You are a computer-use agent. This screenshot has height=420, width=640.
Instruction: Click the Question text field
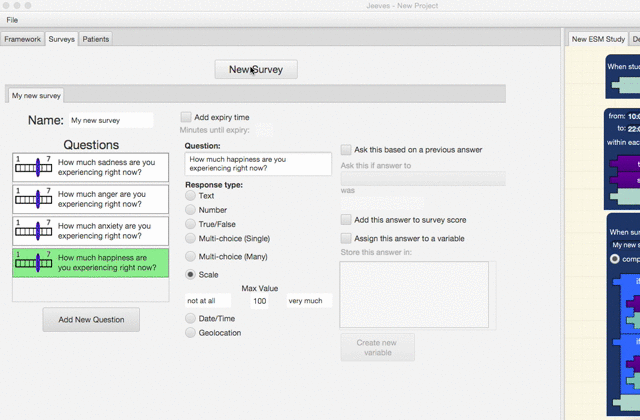[258, 164]
